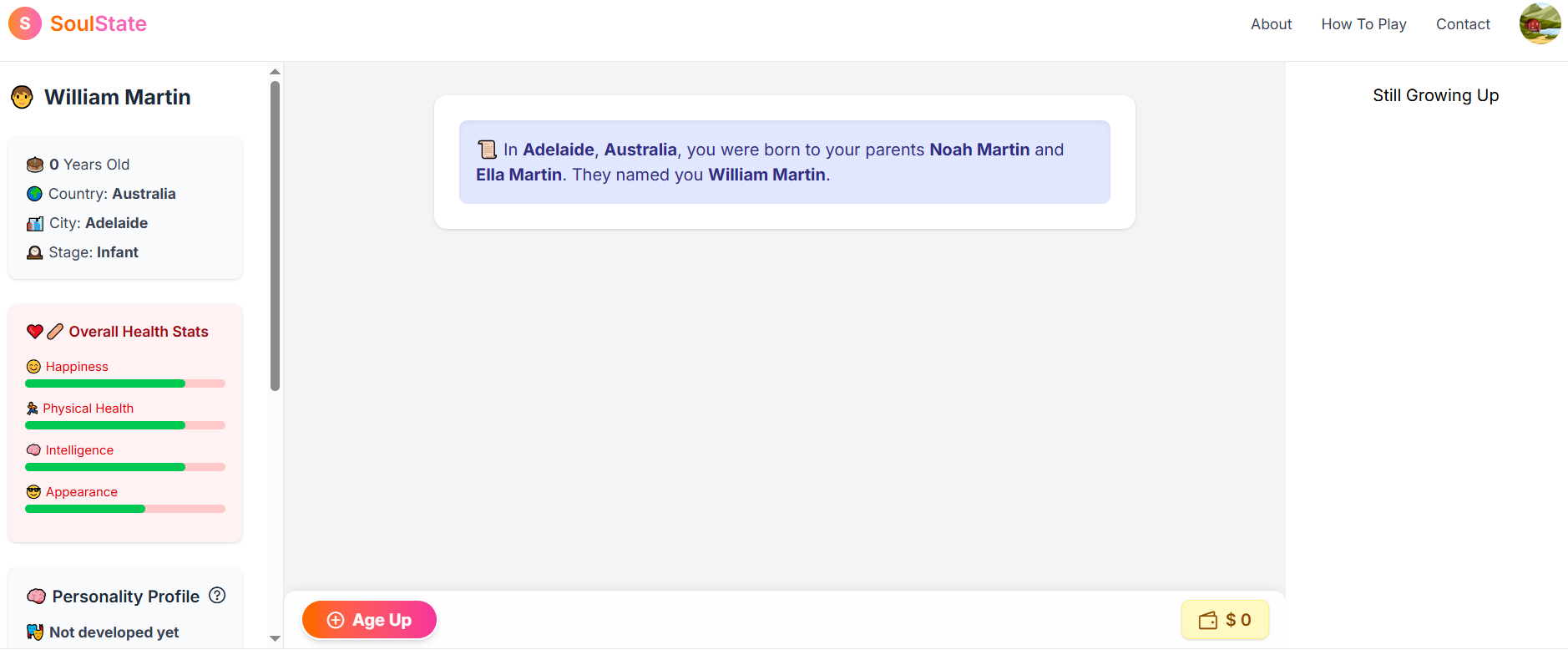Image resolution: width=1568 pixels, height=650 pixels.
Task: Click the baby face icon beside William Martin
Action: click(x=23, y=98)
